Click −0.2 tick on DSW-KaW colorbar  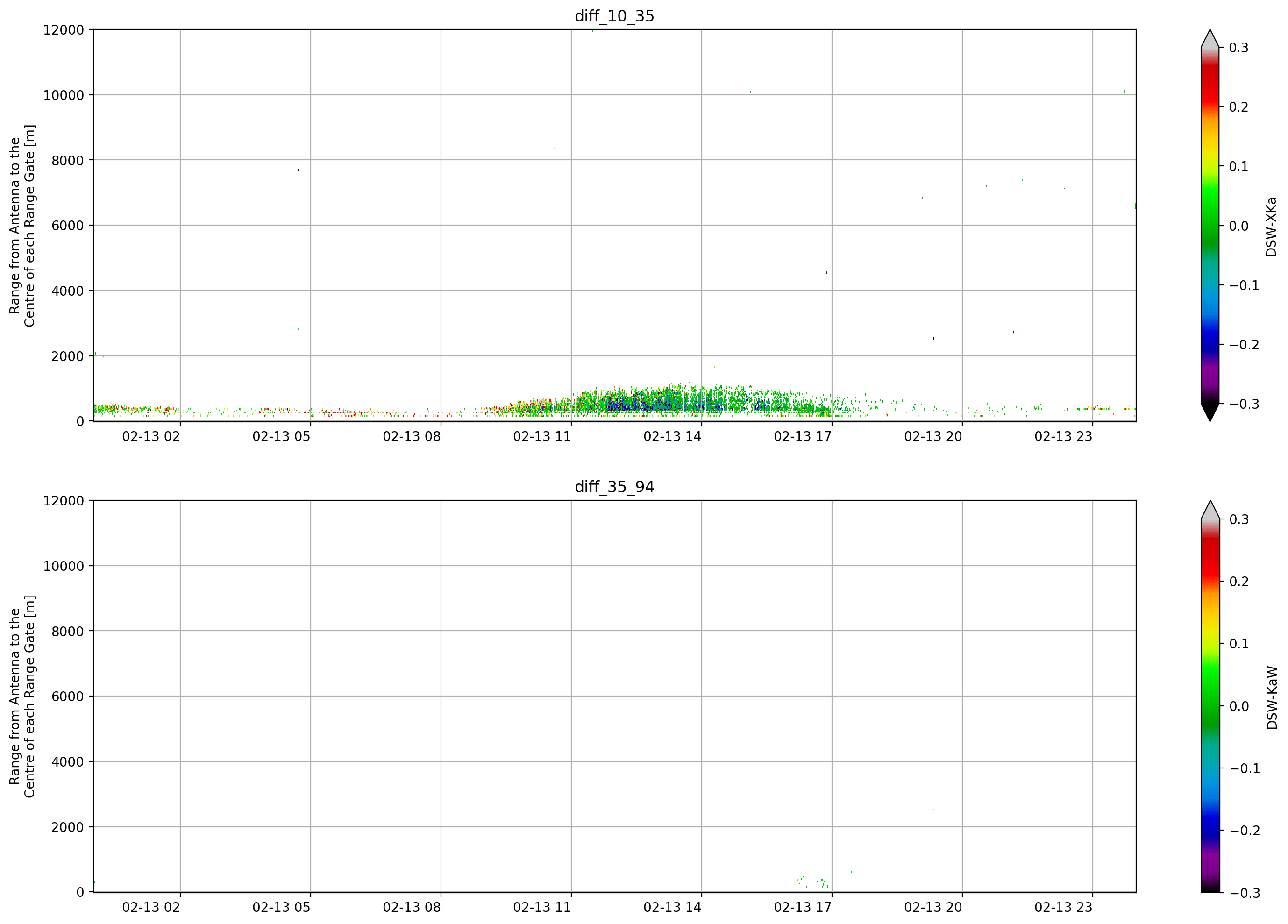click(x=1244, y=830)
